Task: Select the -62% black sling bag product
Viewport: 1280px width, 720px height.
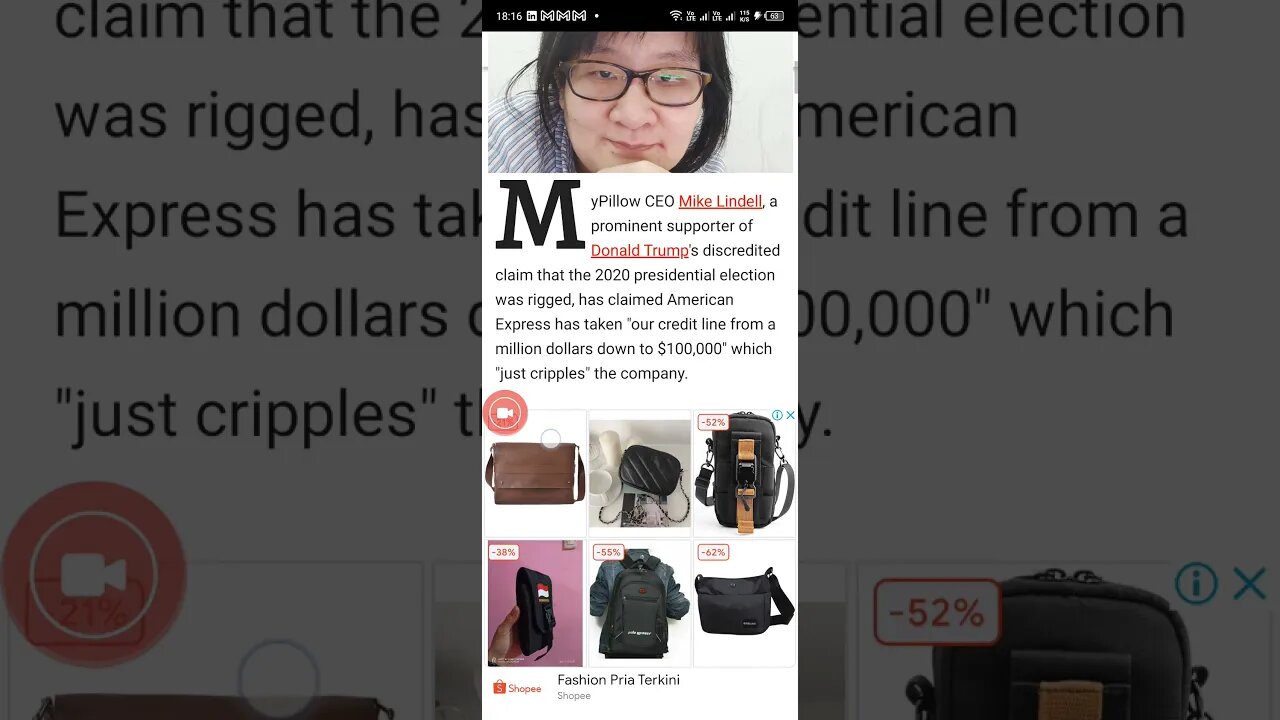Action: click(x=745, y=603)
